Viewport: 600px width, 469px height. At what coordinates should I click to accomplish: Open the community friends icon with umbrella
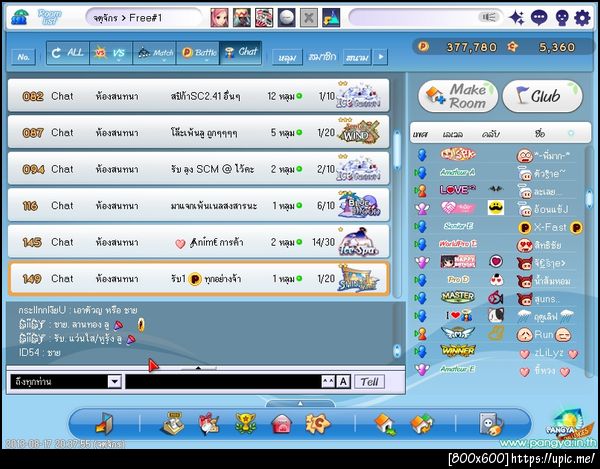(20, 17)
